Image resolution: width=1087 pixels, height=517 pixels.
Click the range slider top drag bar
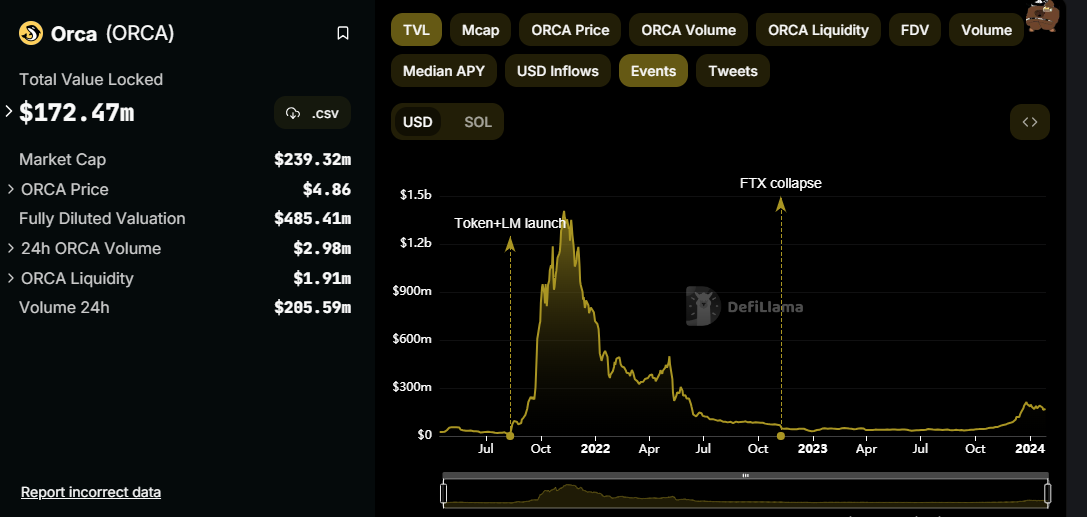pos(745,475)
